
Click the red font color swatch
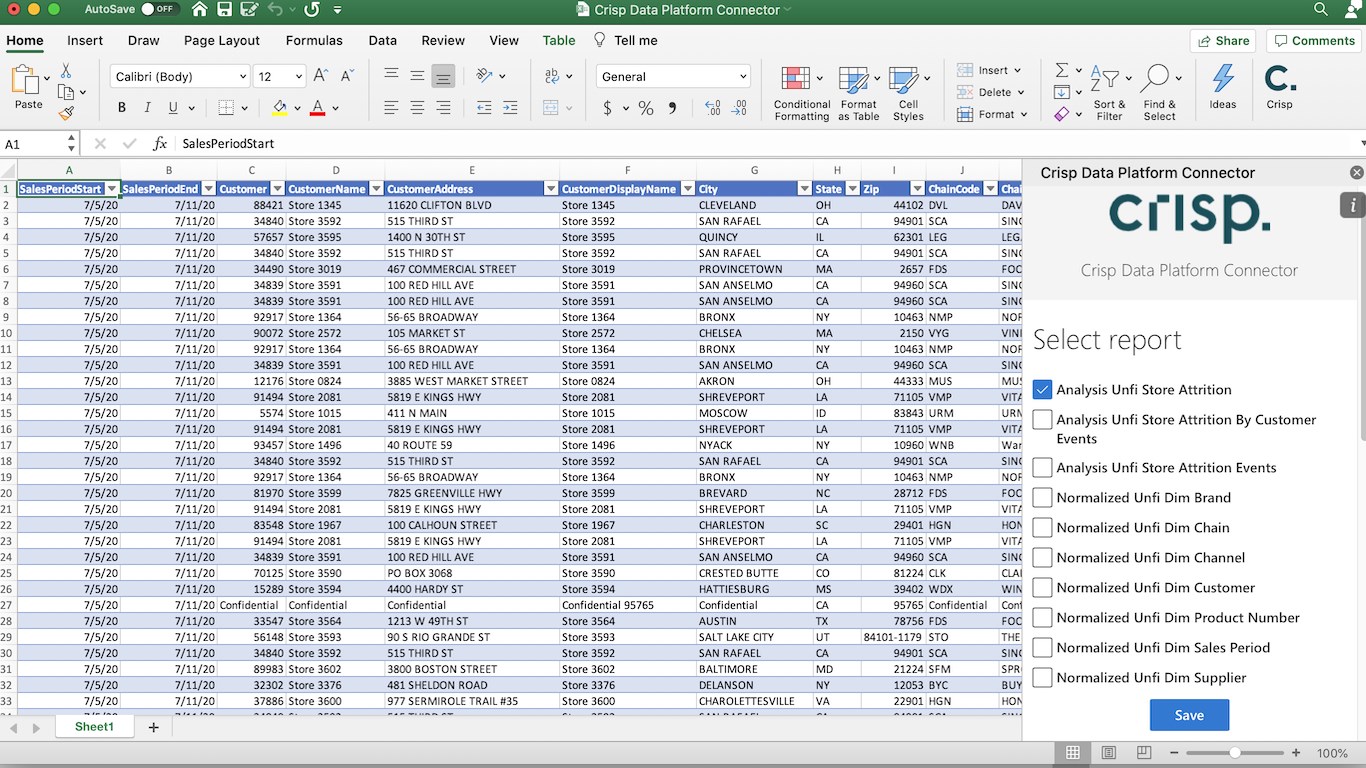tap(317, 108)
